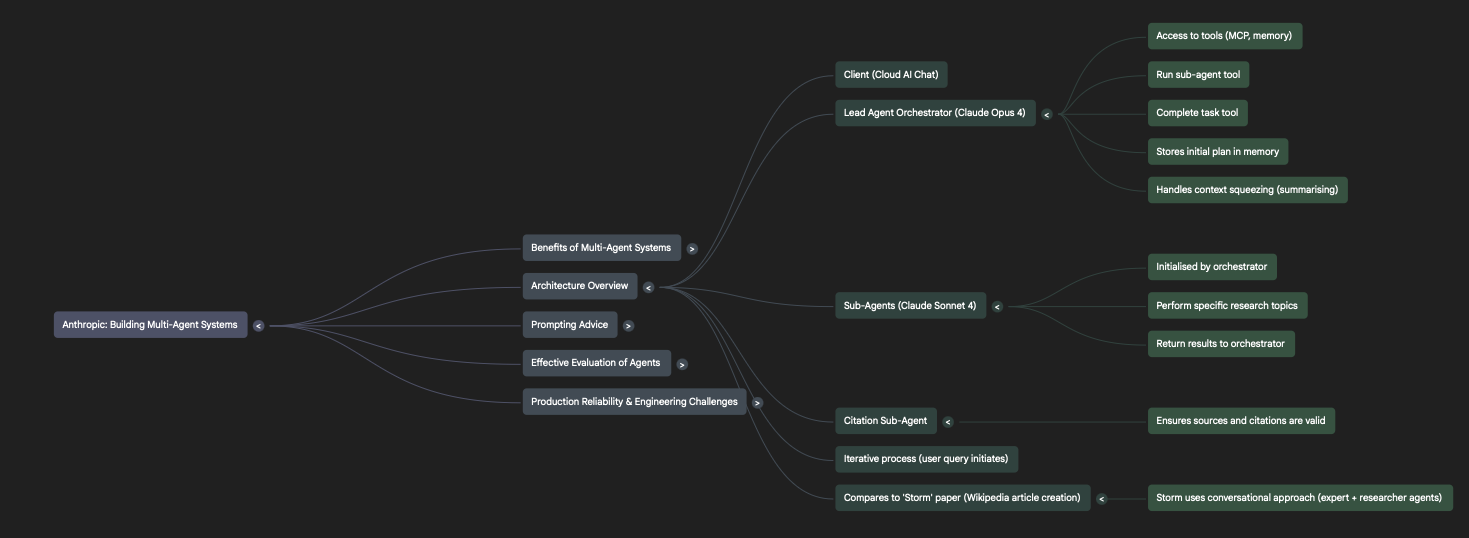This screenshot has width=1469, height=538.
Task: Collapse the Compares to 'Storm' paper chevron
Action: click(x=1102, y=498)
